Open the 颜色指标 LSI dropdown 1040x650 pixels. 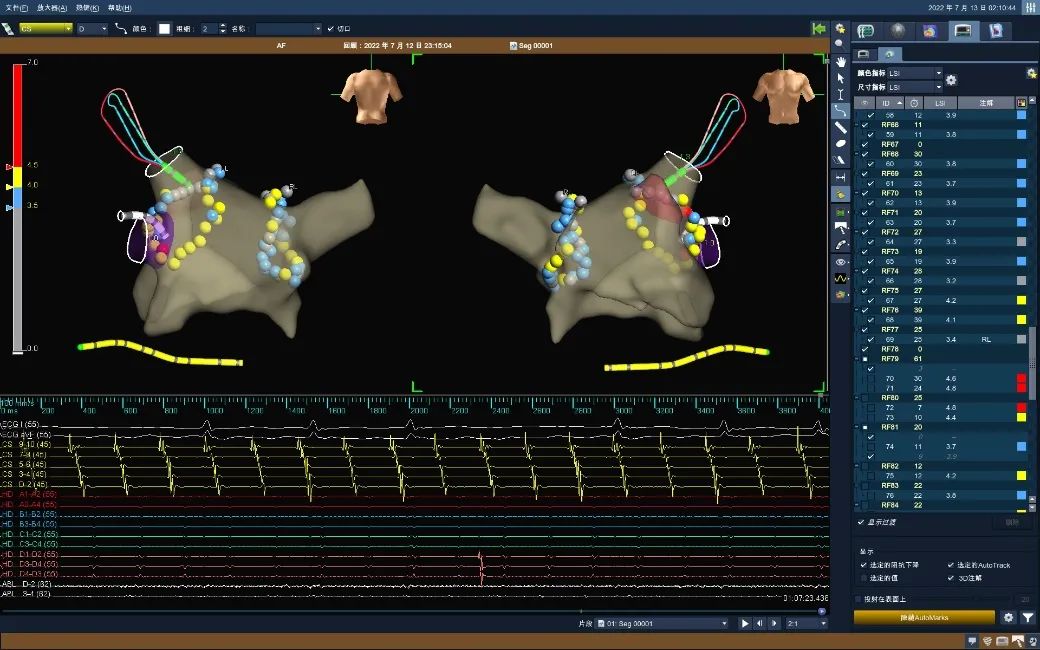(915, 72)
